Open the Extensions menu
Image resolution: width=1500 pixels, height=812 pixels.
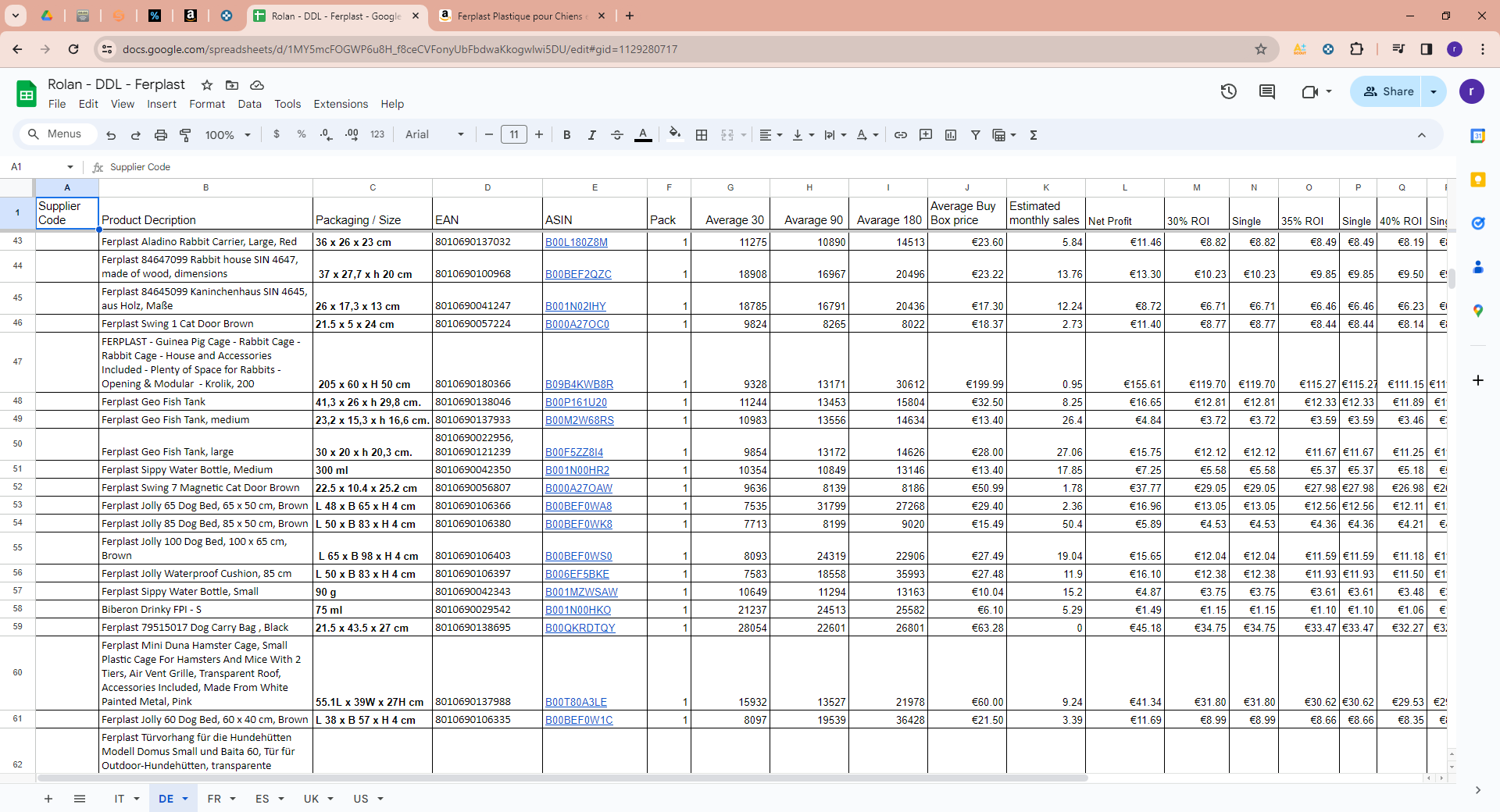click(x=341, y=104)
